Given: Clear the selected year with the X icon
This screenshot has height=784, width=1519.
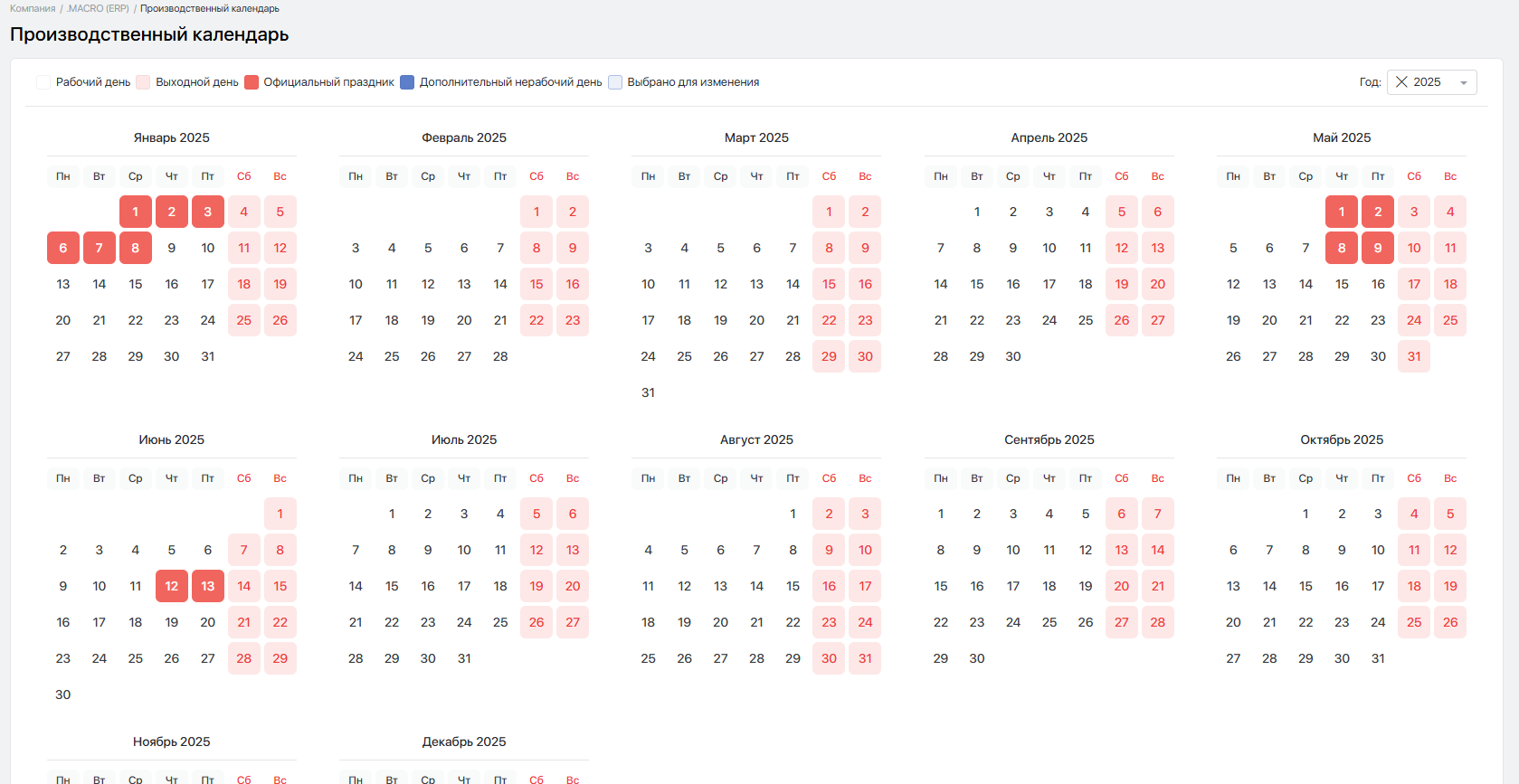Looking at the screenshot, I should (x=1401, y=82).
